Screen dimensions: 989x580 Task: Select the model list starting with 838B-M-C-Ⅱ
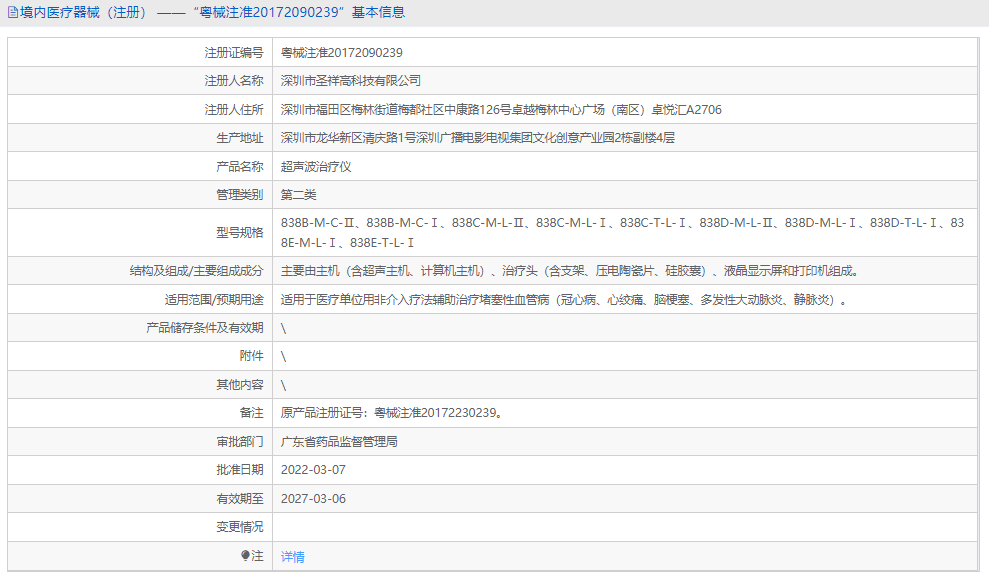point(622,233)
